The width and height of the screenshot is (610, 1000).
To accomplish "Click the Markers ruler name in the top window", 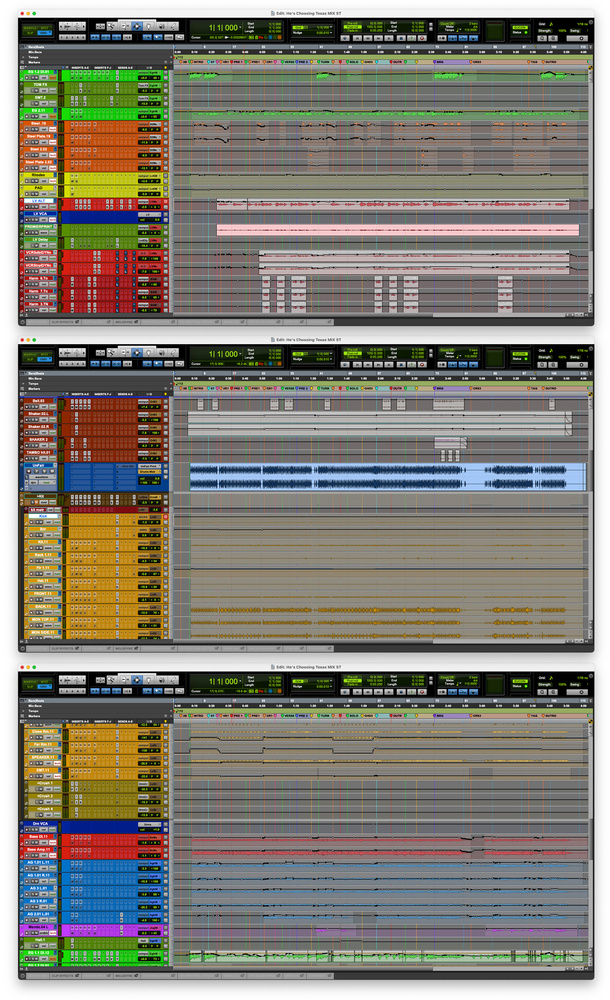I will [34, 62].
